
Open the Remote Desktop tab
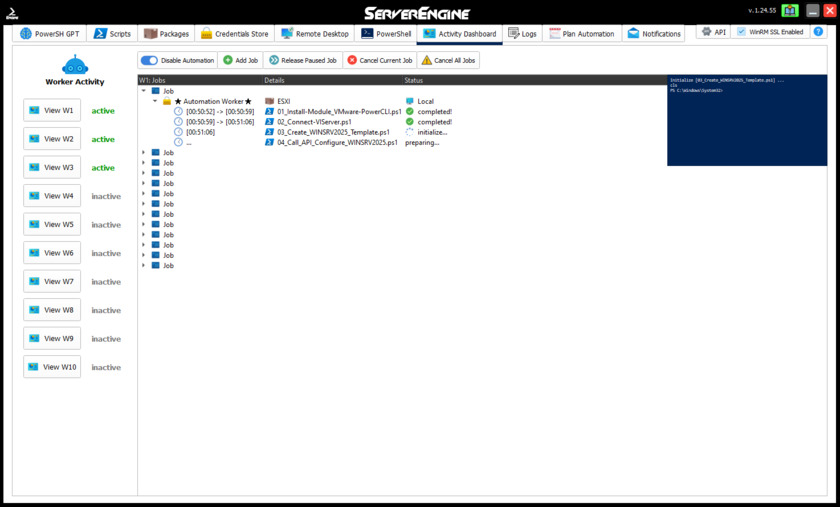click(x=314, y=34)
